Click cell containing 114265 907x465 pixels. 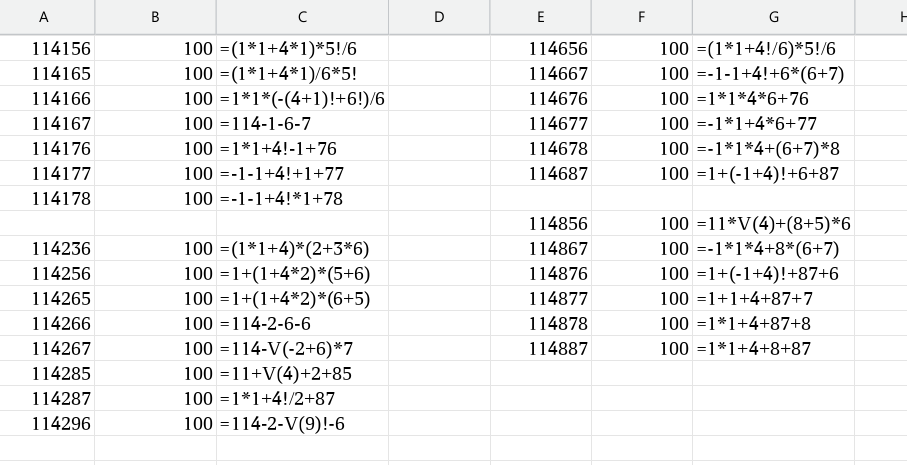pyautogui.click(x=47, y=299)
